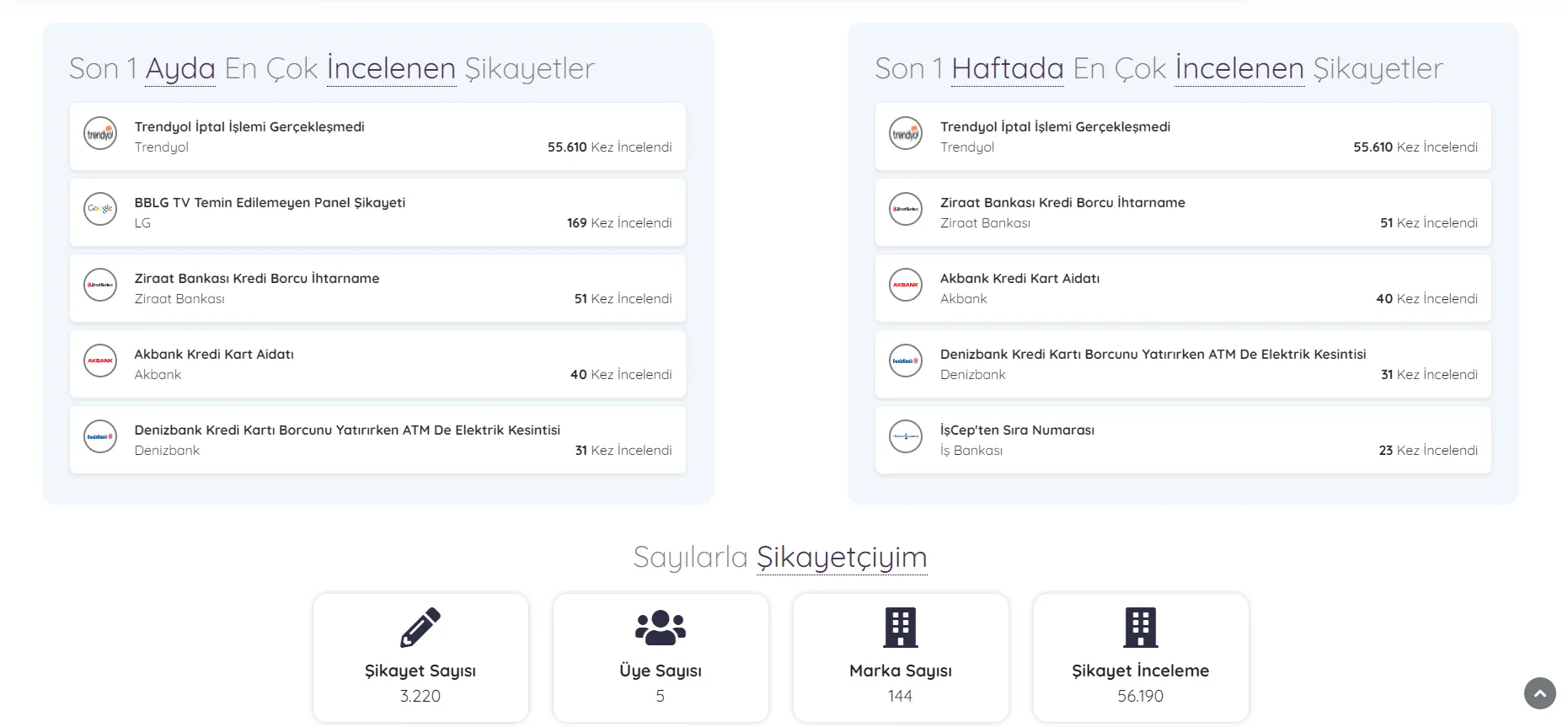Click Denizbank logo in weekly list
The height and width of the screenshot is (727, 1568).
coord(906,361)
